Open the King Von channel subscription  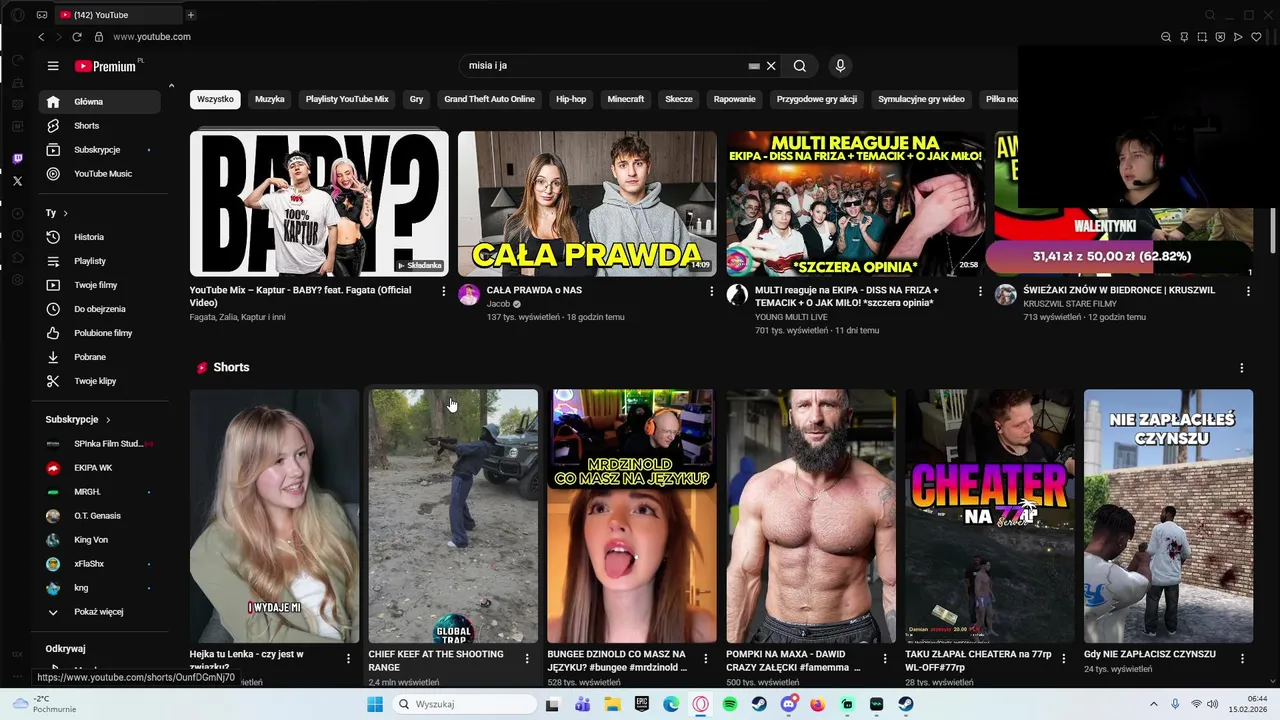pos(99,540)
